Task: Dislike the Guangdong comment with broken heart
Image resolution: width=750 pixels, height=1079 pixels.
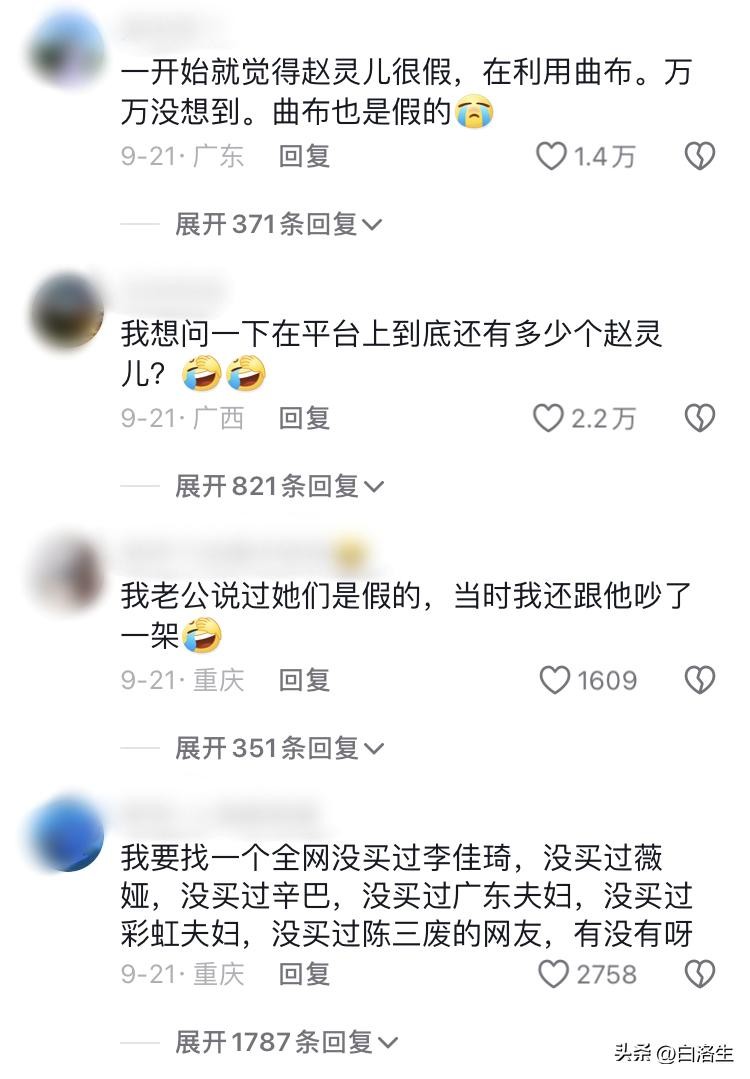Action: 700,156
